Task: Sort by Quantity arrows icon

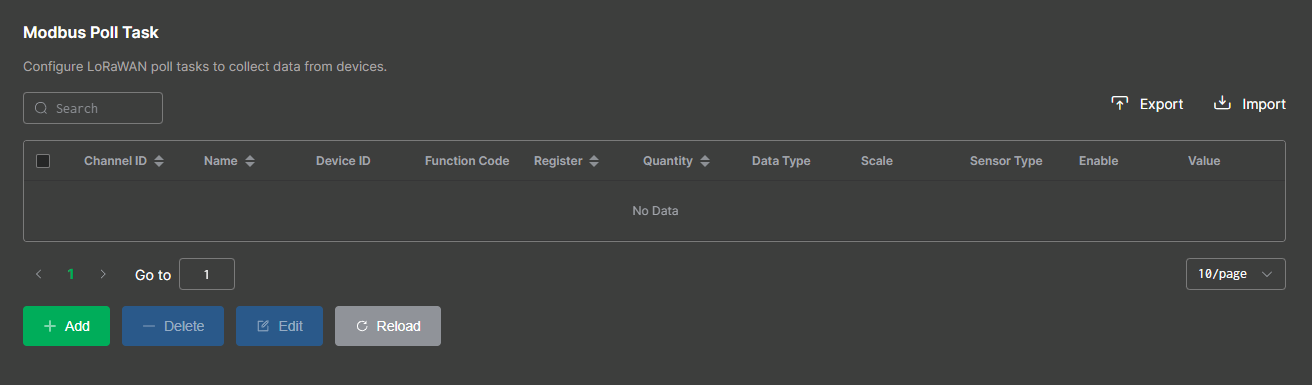Action: [705, 161]
